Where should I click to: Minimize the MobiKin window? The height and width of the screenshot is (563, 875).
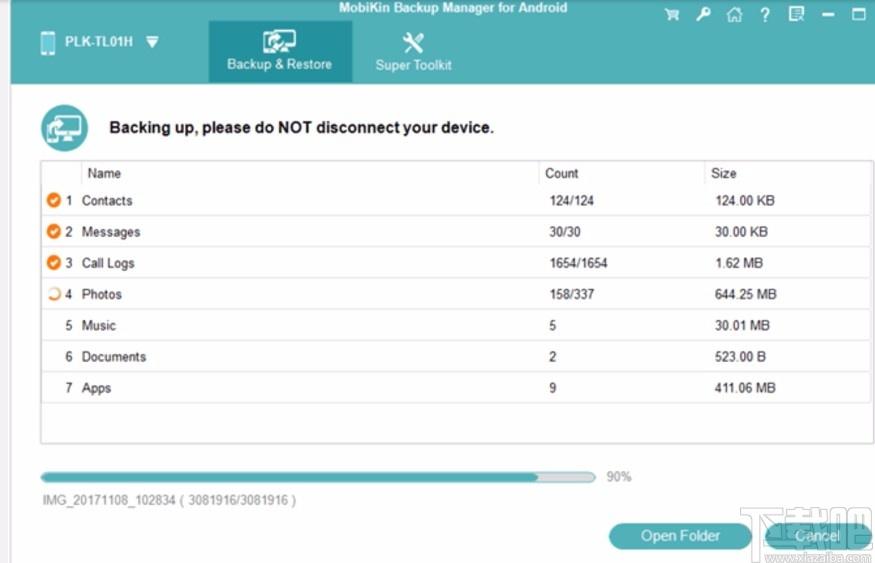pos(828,15)
